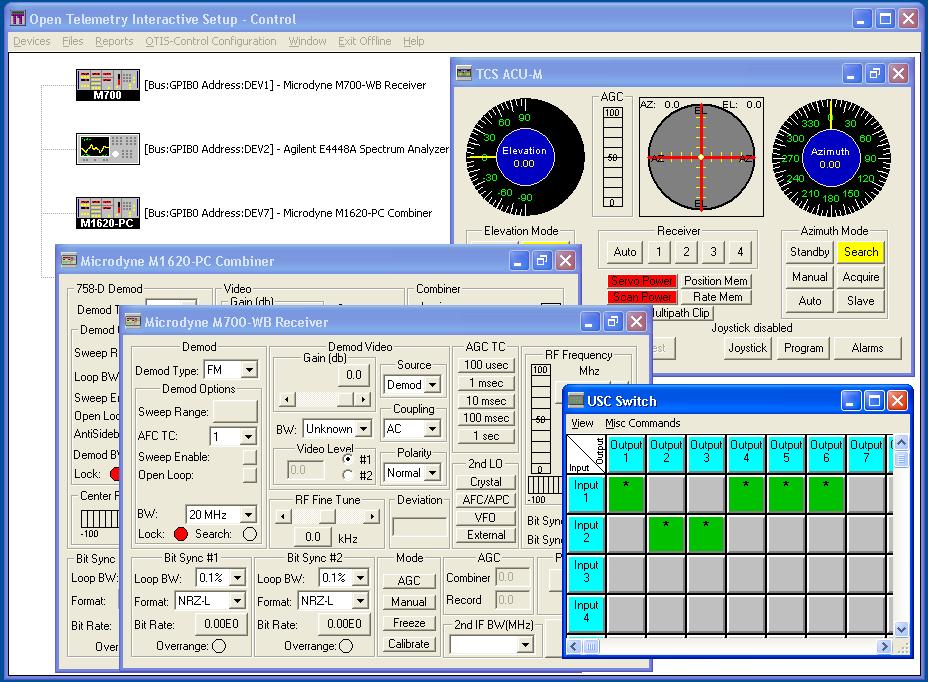Screen dimensions: 928x682
Task: Open the Agilent E4448A Spectrum Analyzer device icon
Action: coord(108,149)
